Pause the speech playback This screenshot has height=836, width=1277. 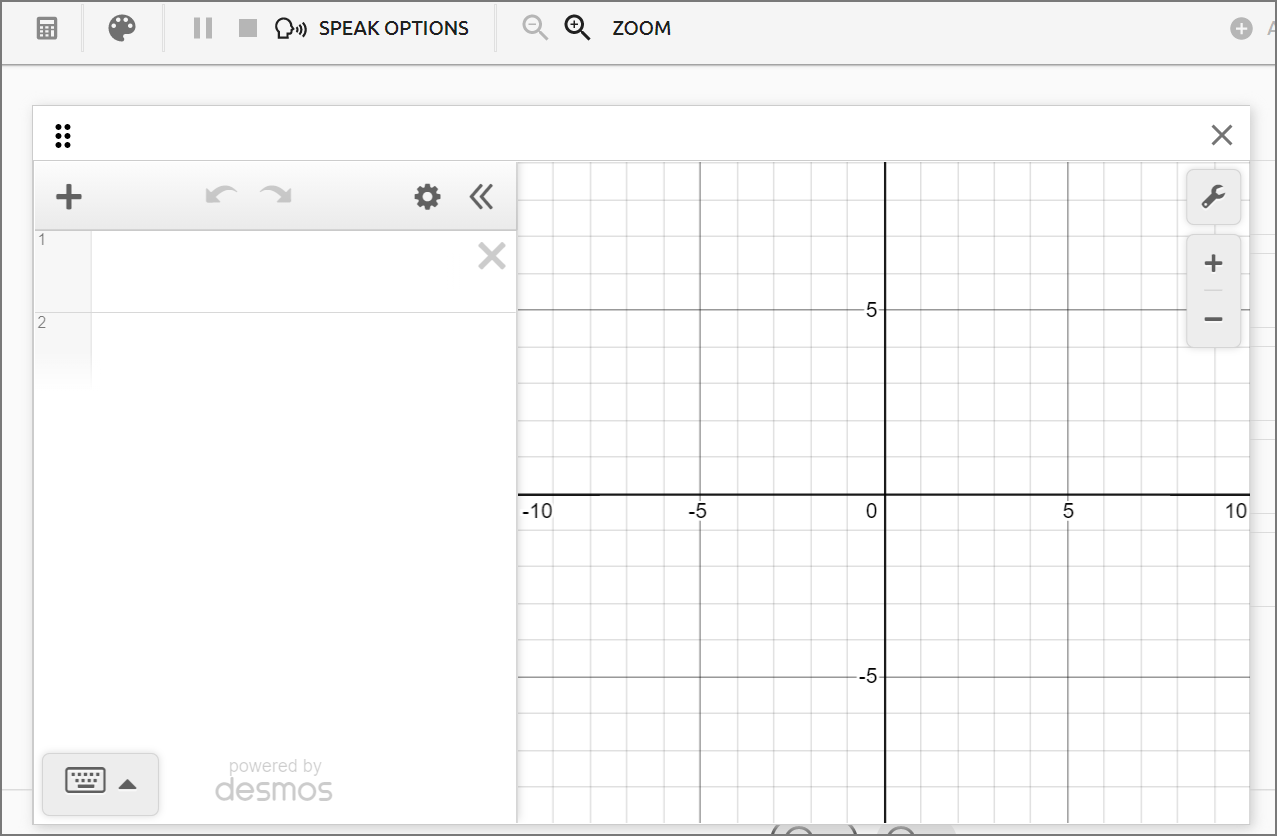tap(203, 28)
